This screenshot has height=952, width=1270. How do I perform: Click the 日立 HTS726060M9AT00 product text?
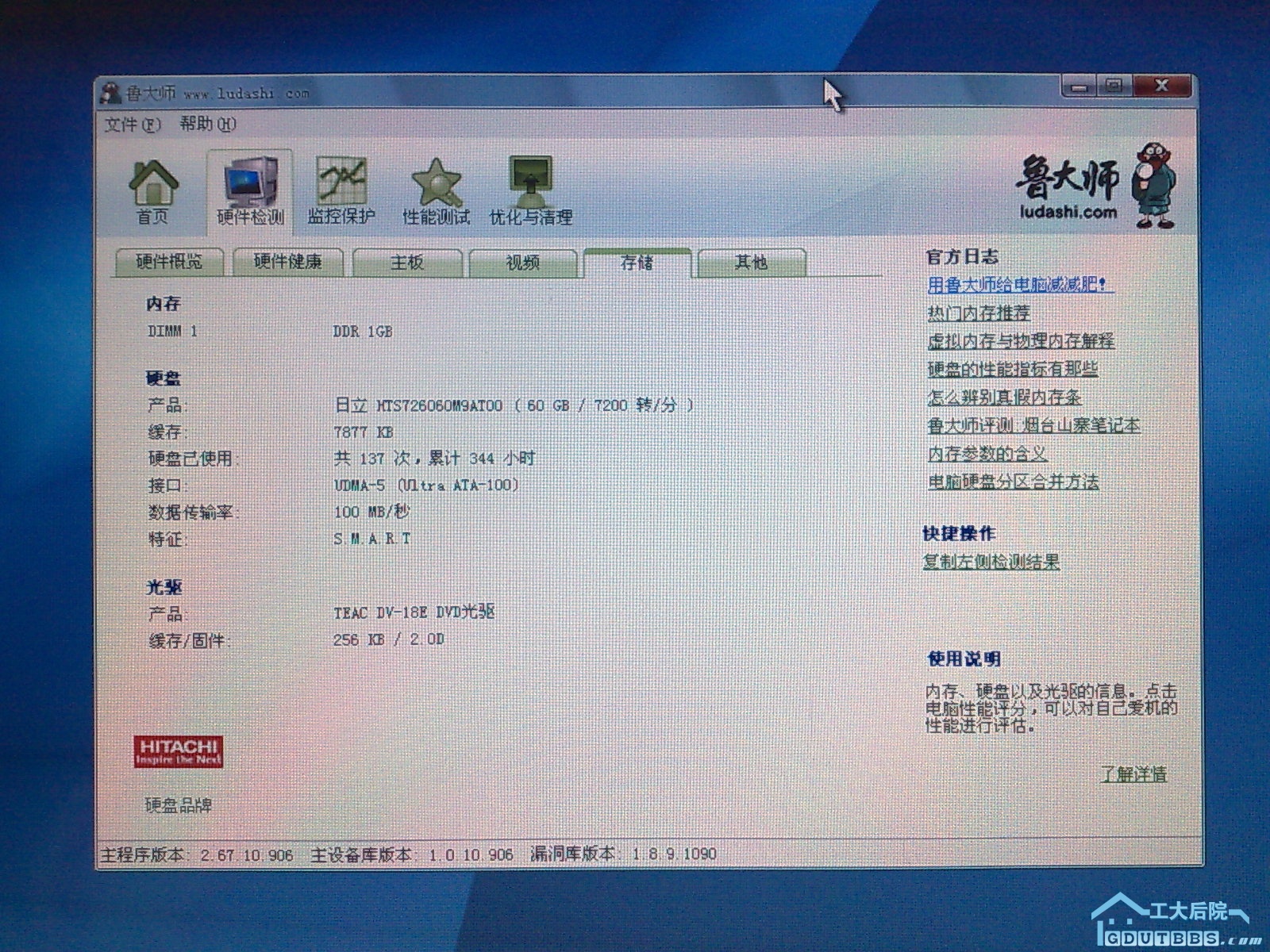(x=514, y=405)
